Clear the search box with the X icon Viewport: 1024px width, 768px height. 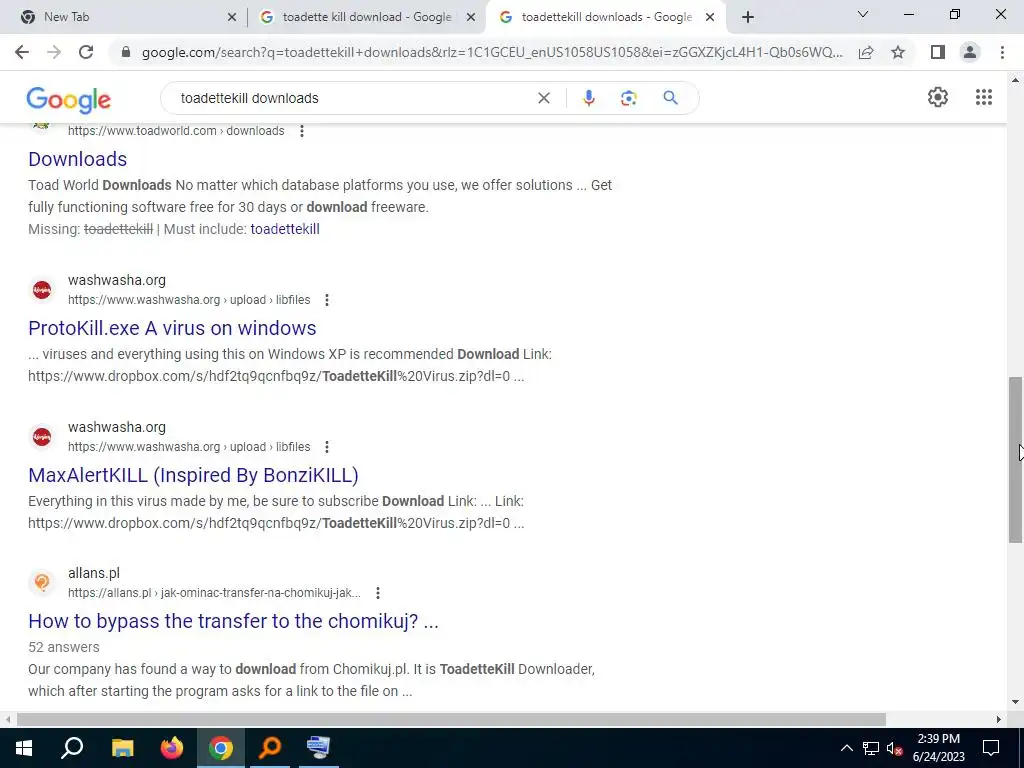tap(543, 98)
